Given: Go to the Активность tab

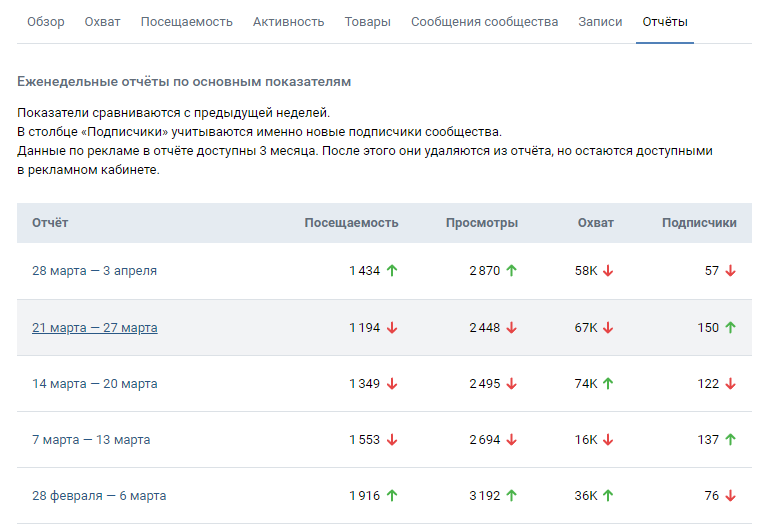Looking at the screenshot, I should pyautogui.click(x=288, y=22).
